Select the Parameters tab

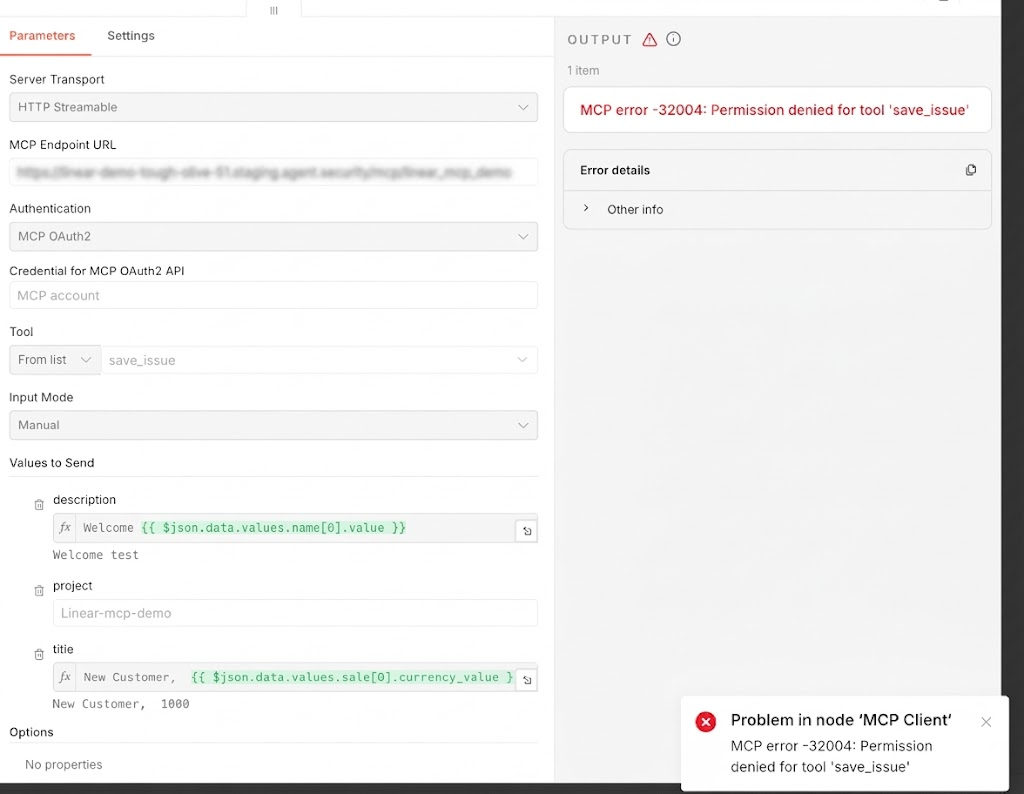pyautogui.click(x=44, y=35)
